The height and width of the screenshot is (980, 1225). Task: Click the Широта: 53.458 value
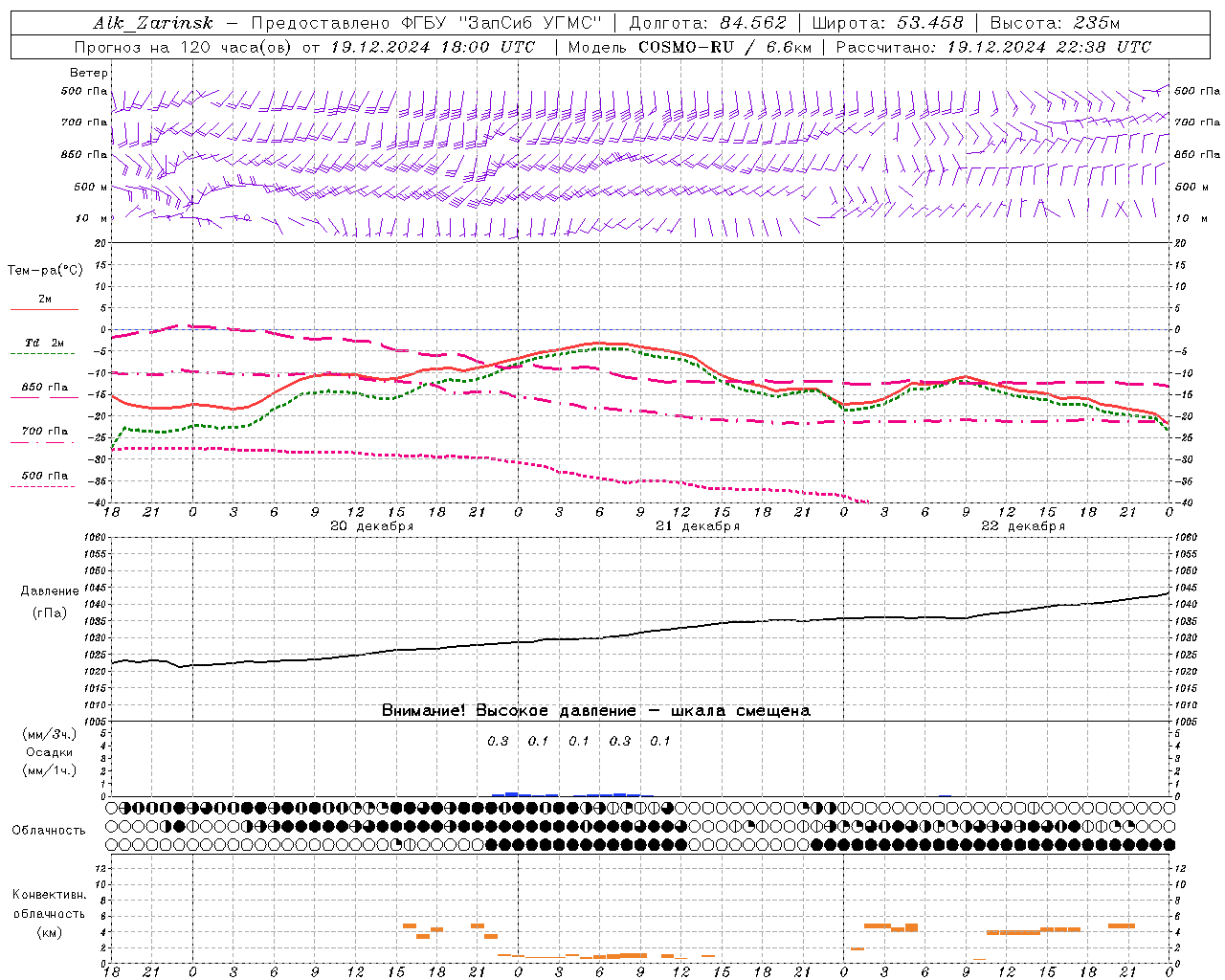tap(887, 23)
